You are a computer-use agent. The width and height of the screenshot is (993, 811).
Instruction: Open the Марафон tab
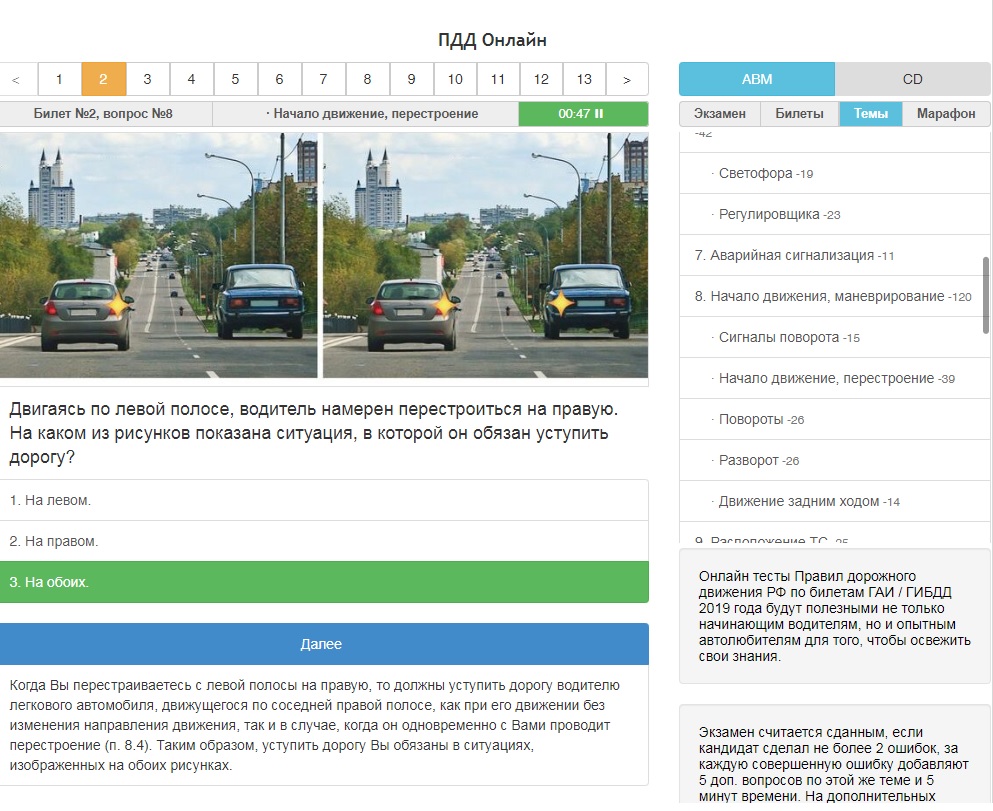point(946,114)
